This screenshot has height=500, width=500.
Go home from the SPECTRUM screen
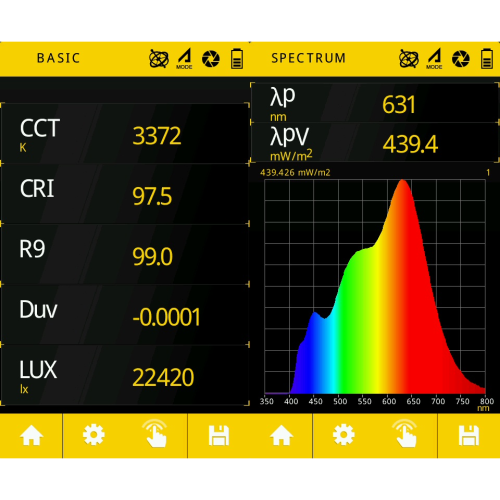point(281,435)
